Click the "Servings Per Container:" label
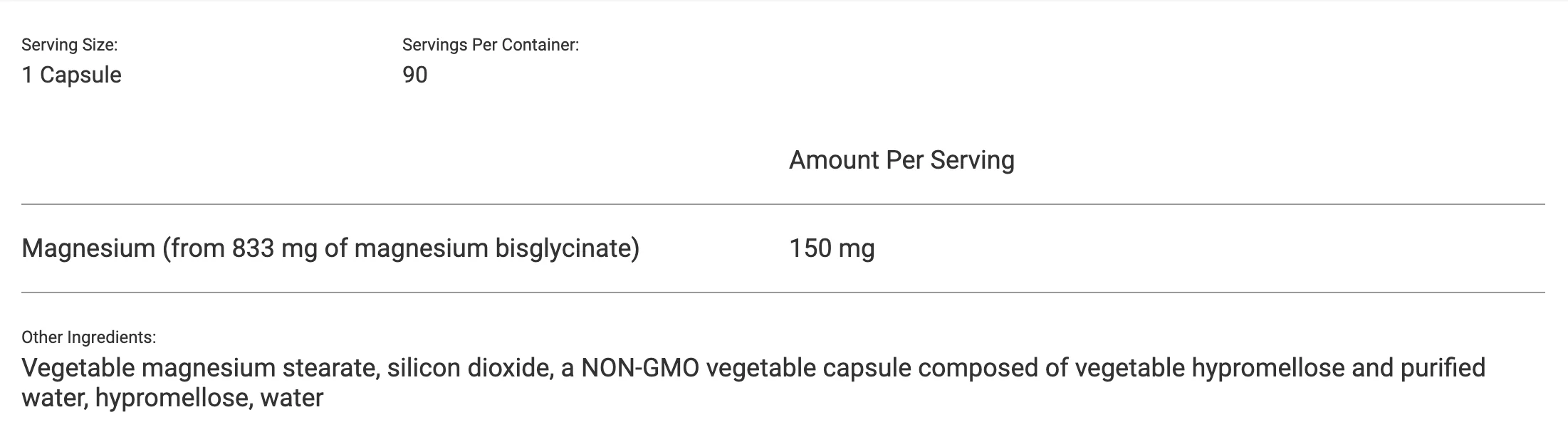This screenshot has width=1568, height=427. tap(491, 45)
